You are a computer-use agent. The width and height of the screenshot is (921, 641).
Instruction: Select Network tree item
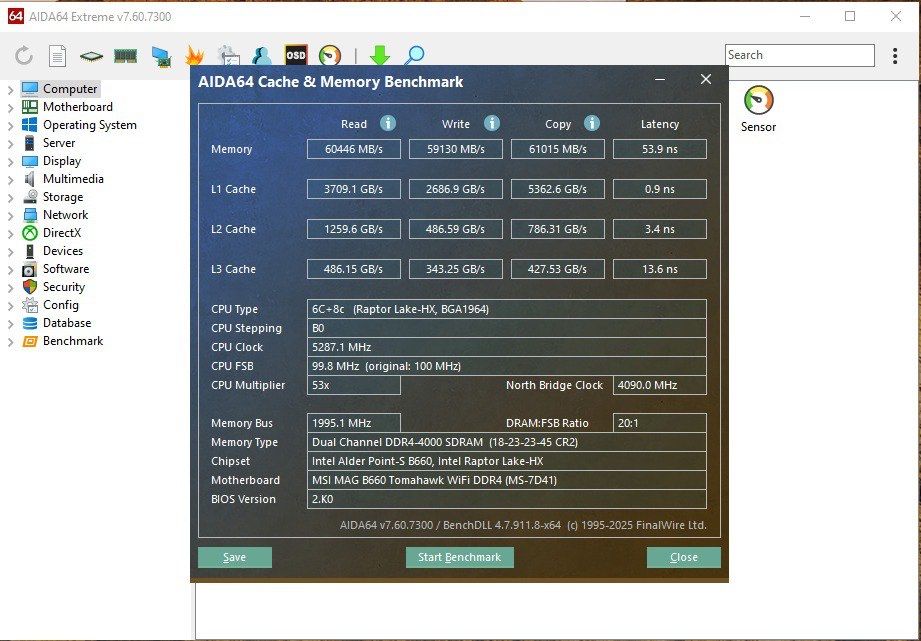[x=65, y=215]
